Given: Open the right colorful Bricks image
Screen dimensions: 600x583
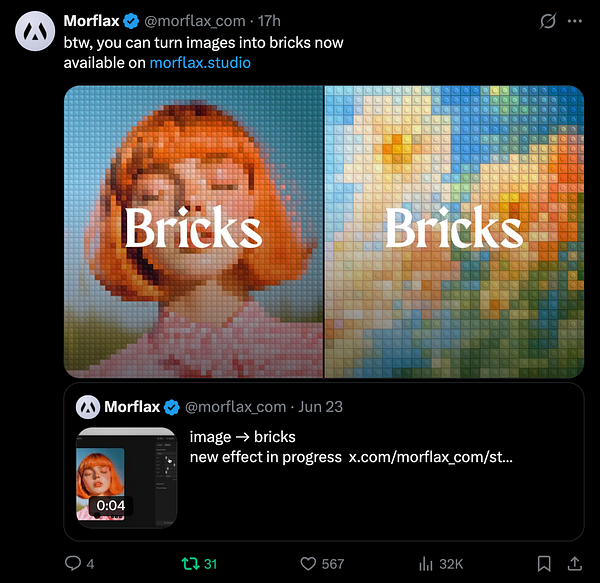Looking at the screenshot, I should pyautogui.click(x=454, y=232).
